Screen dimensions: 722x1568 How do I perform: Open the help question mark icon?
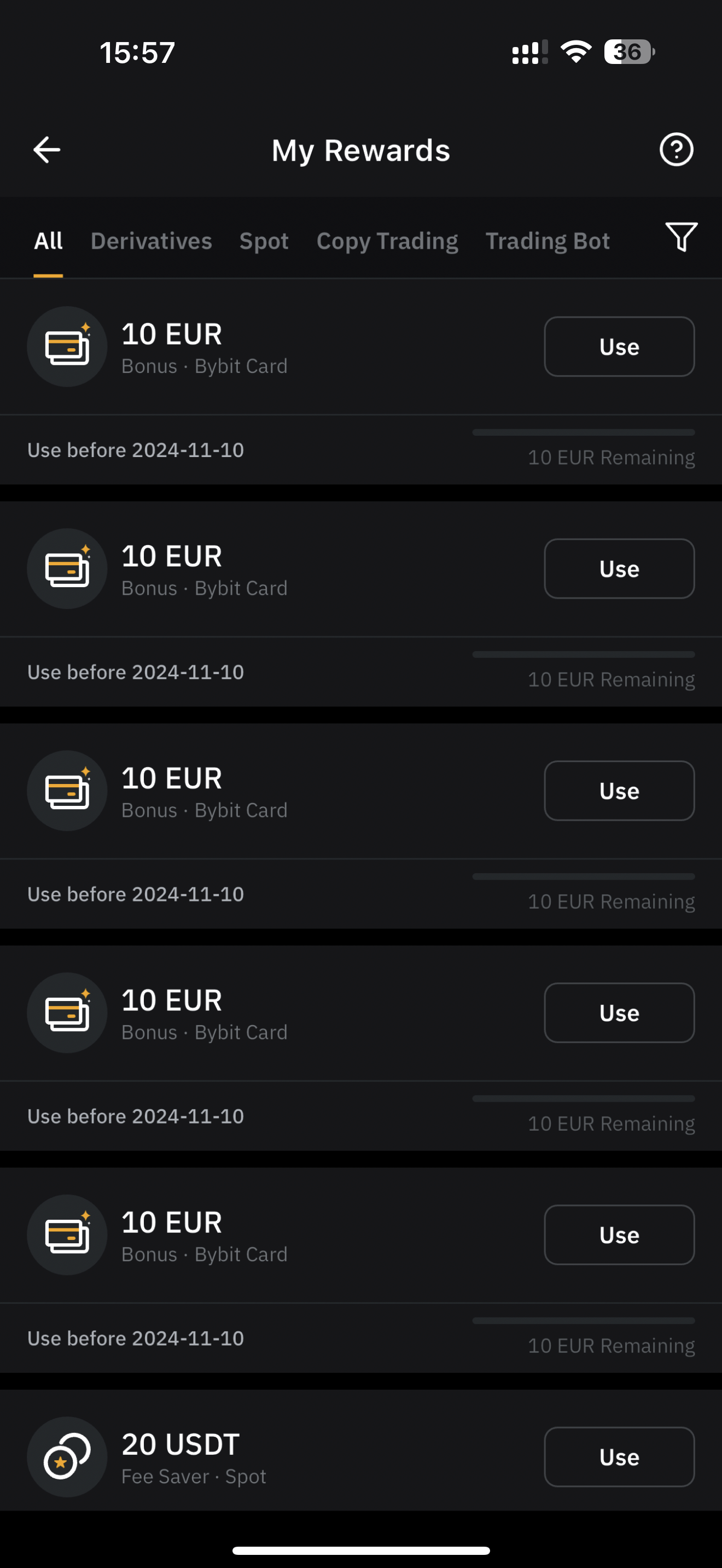pos(677,150)
